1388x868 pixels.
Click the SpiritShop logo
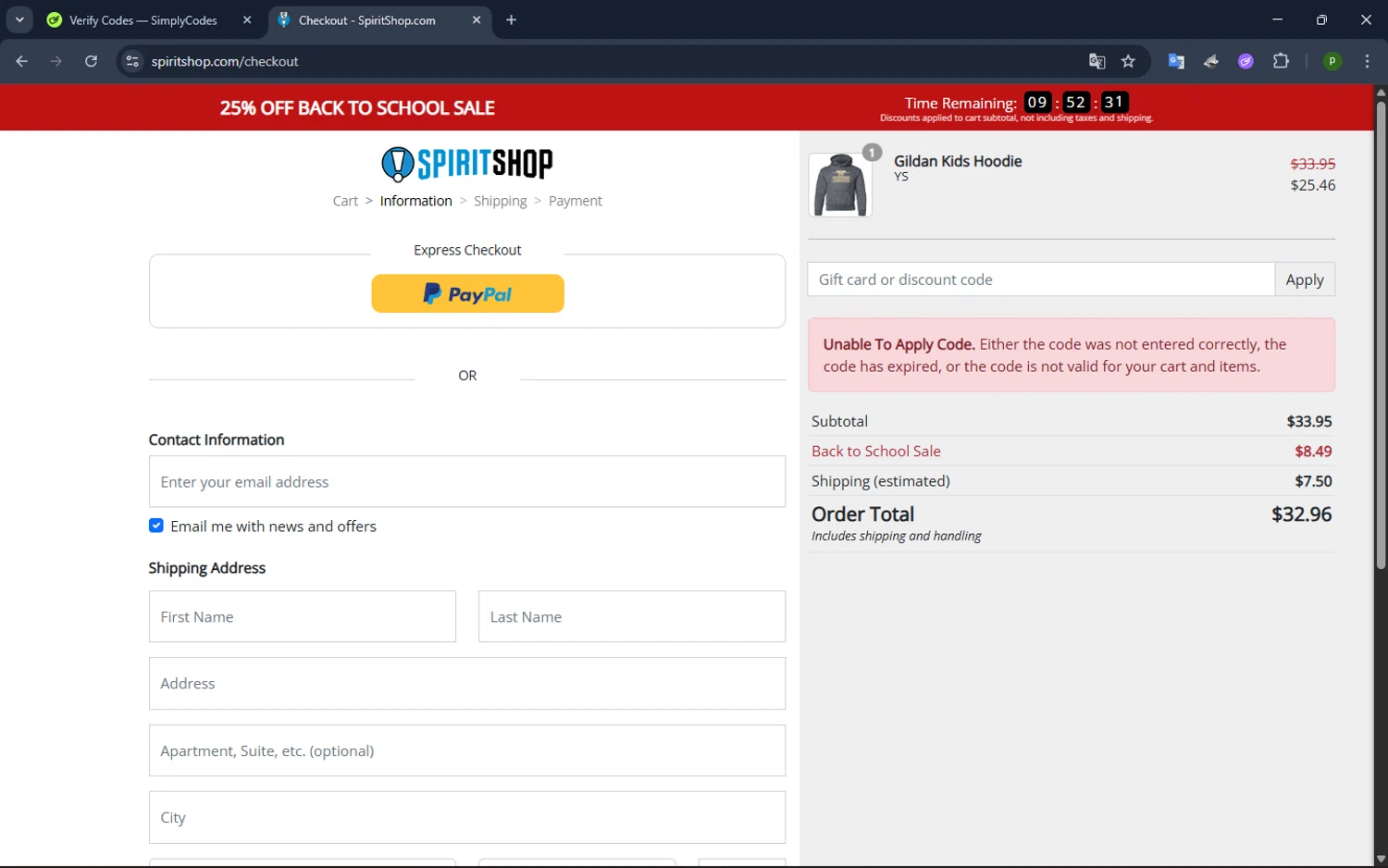tap(467, 164)
